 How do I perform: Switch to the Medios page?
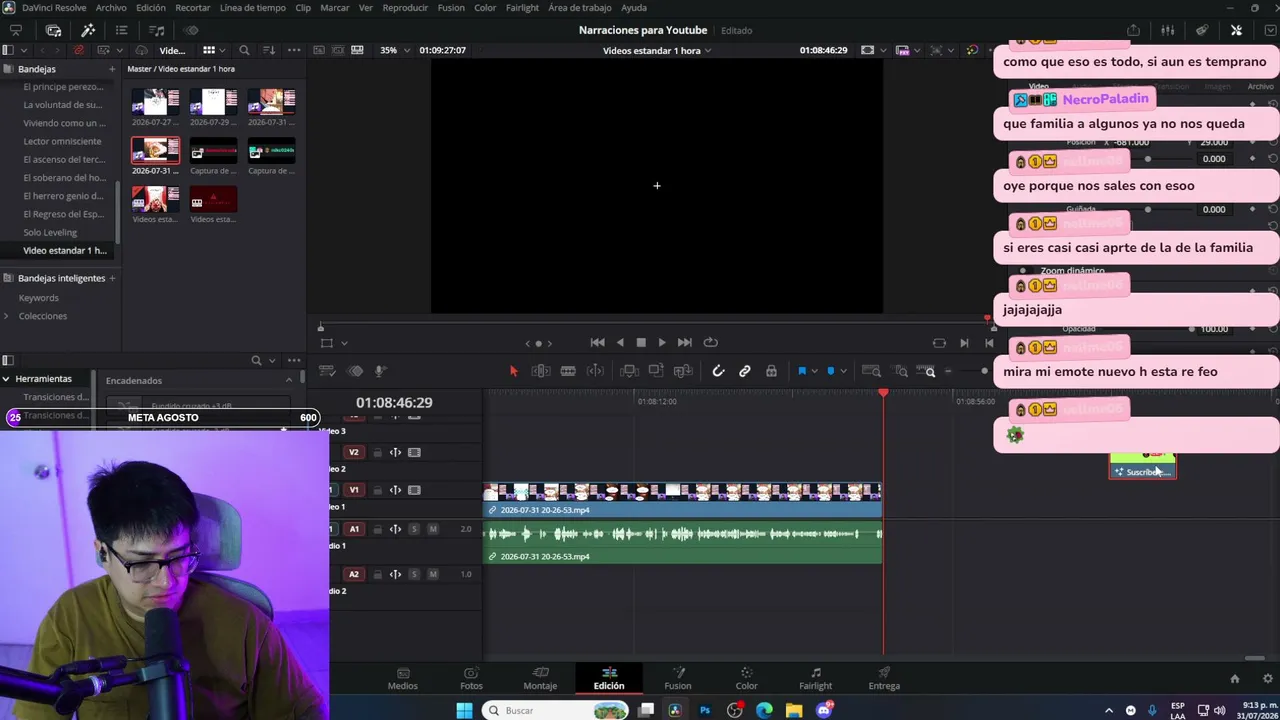403,678
